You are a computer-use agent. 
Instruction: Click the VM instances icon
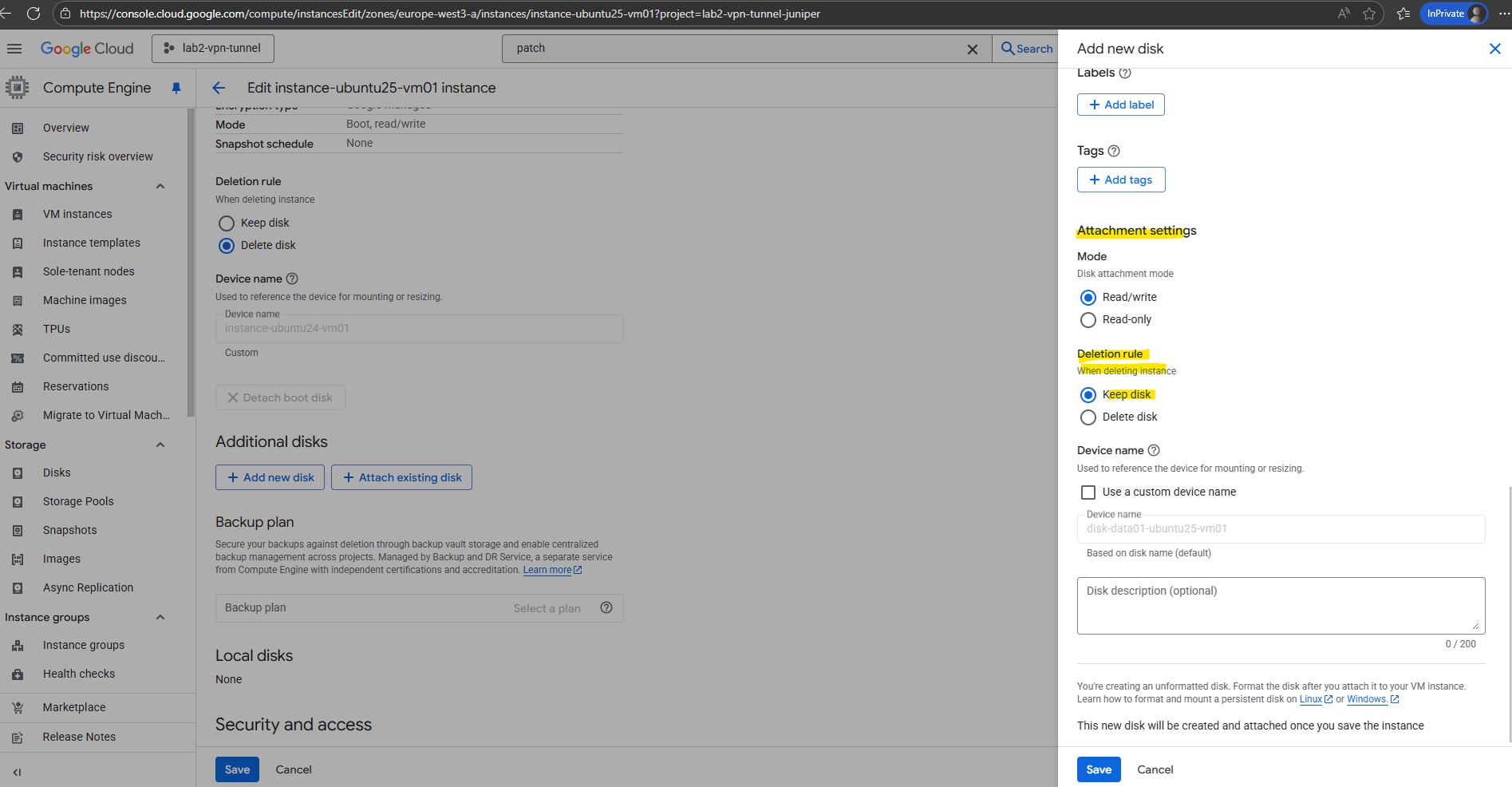pos(18,214)
